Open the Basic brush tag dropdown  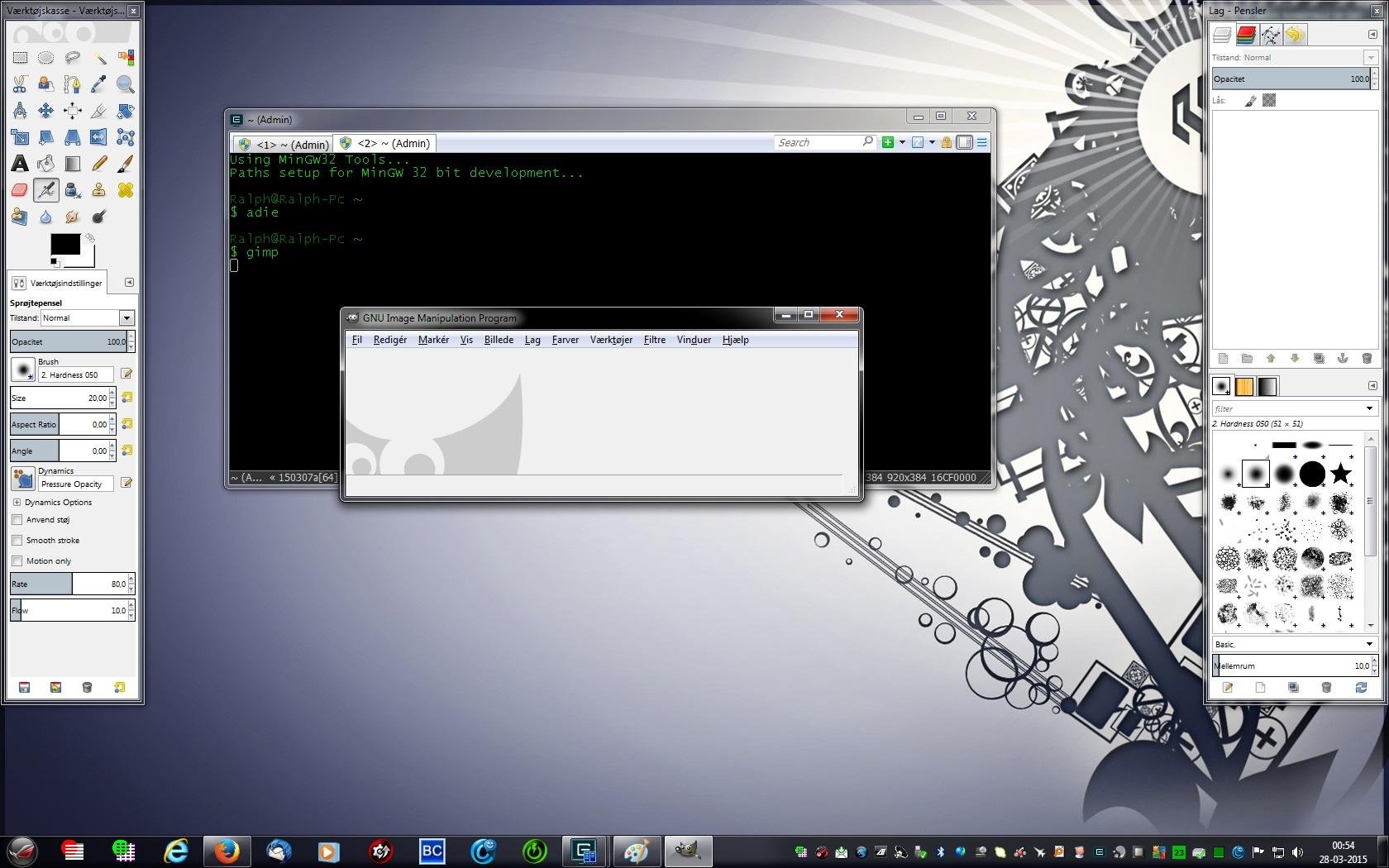point(1294,644)
